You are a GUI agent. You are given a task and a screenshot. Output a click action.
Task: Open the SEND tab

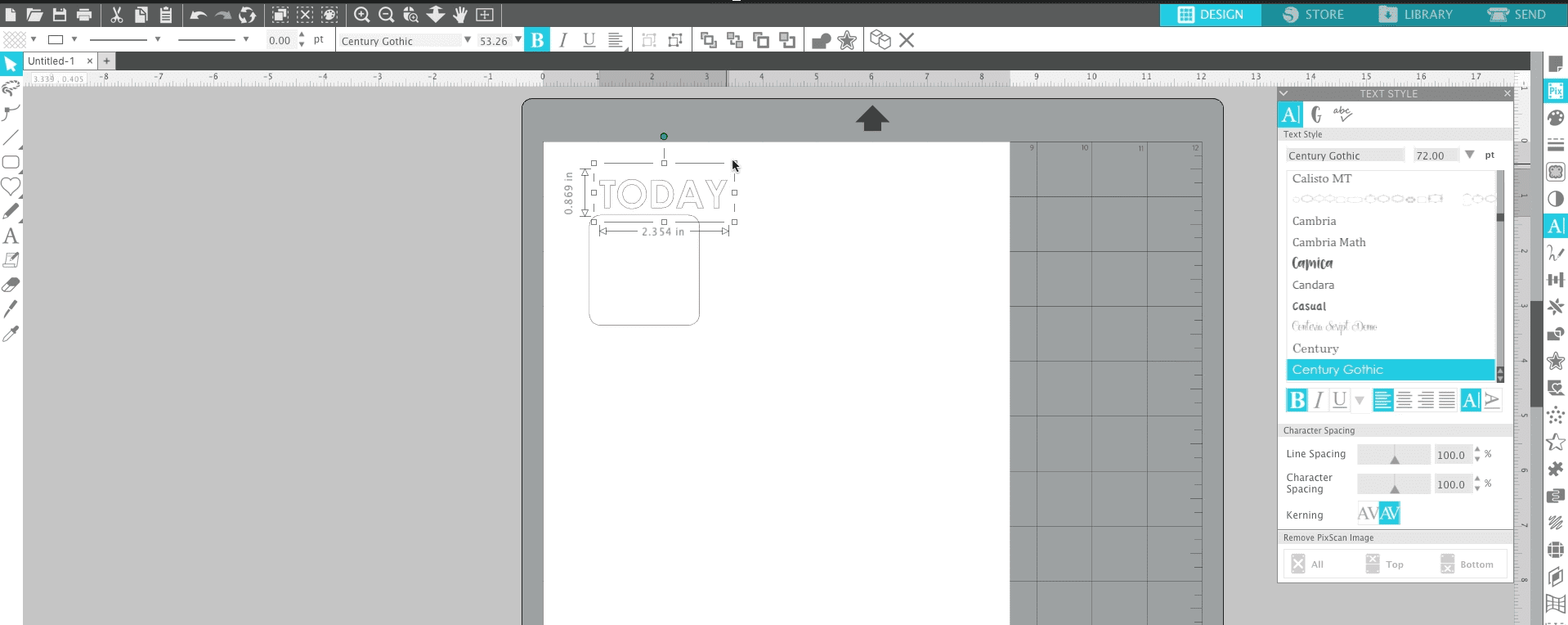click(1517, 15)
